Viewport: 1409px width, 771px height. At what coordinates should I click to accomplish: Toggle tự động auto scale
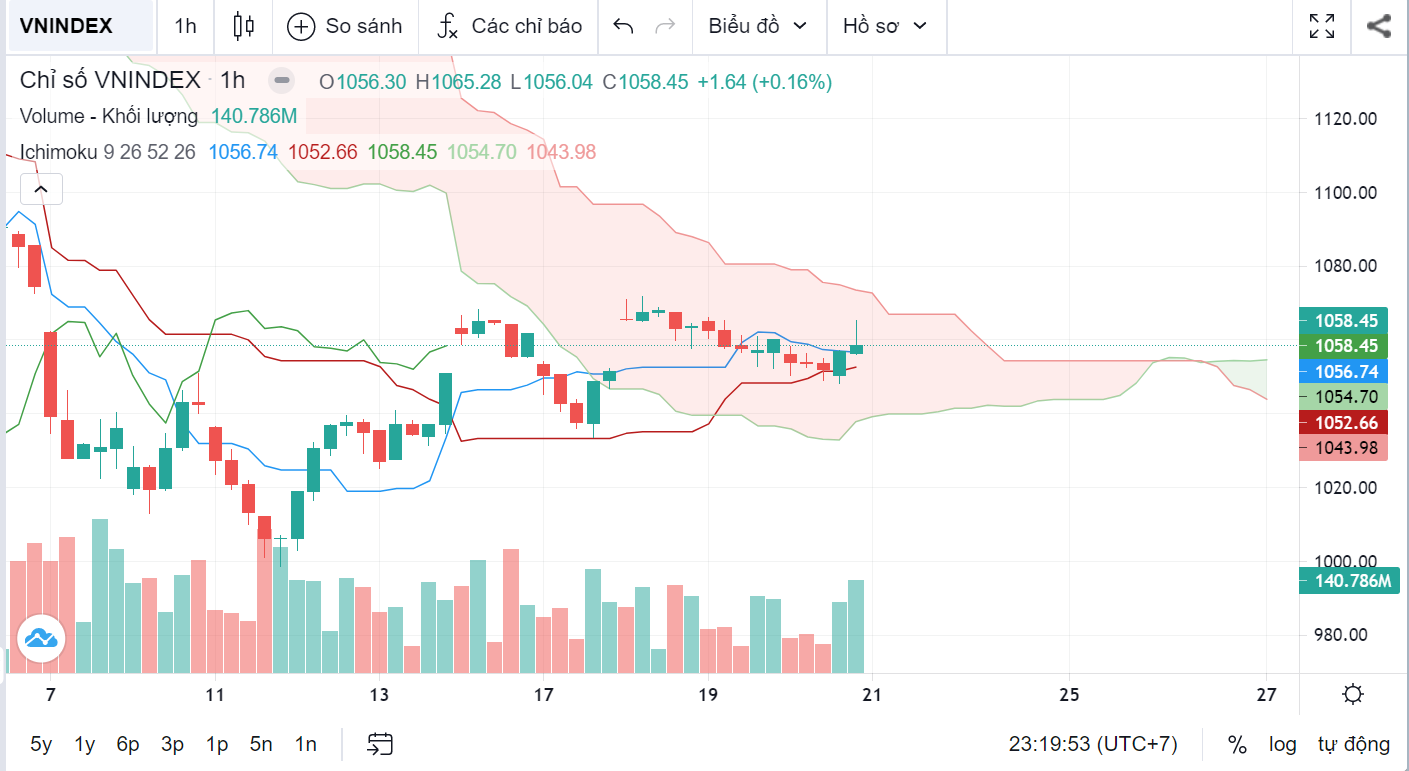1354,744
